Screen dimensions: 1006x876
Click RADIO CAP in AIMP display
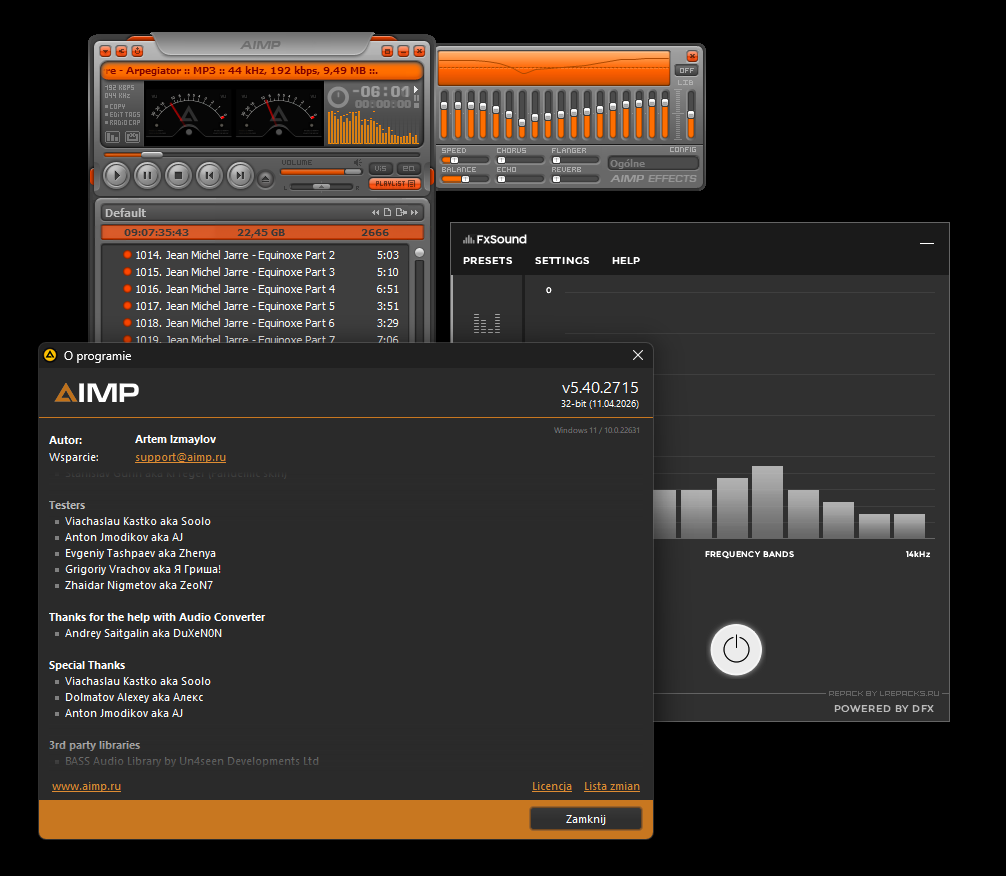click(123, 122)
